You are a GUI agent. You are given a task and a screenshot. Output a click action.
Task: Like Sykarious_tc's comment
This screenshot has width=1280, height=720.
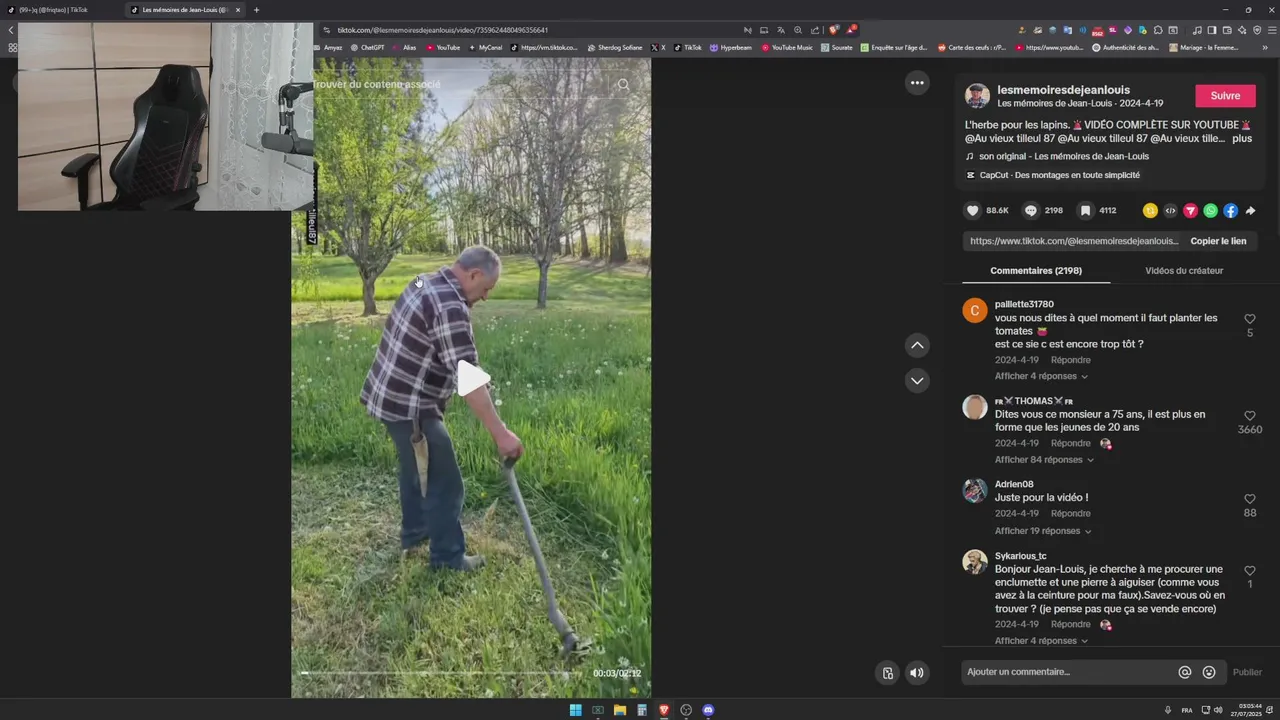tap(1250, 570)
